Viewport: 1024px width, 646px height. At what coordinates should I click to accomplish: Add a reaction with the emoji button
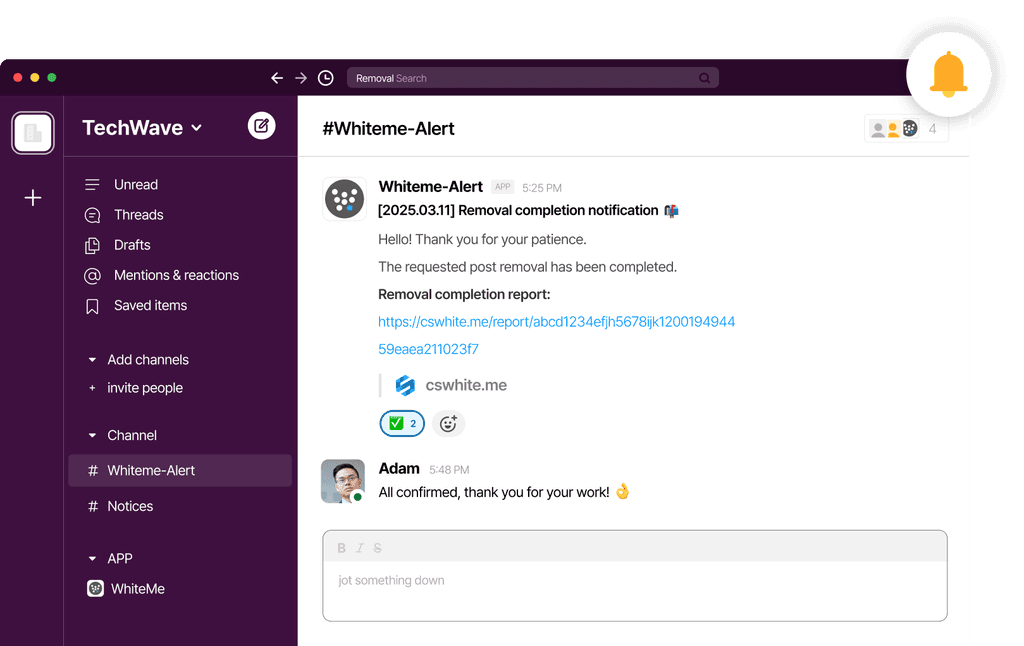pos(448,424)
